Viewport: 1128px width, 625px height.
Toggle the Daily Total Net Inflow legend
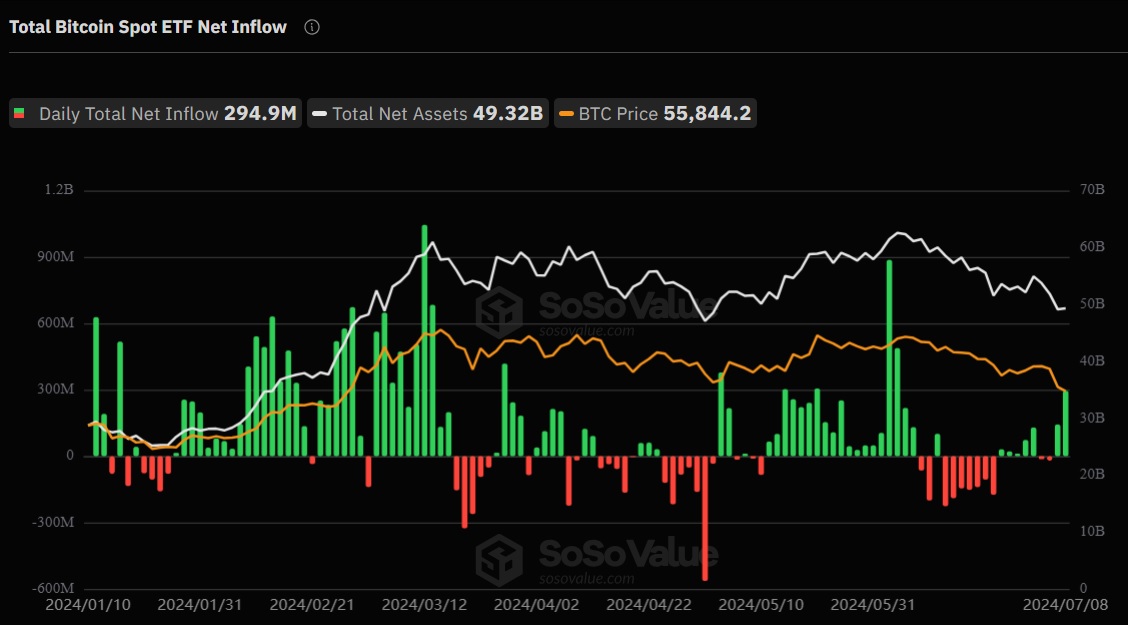click(155, 114)
